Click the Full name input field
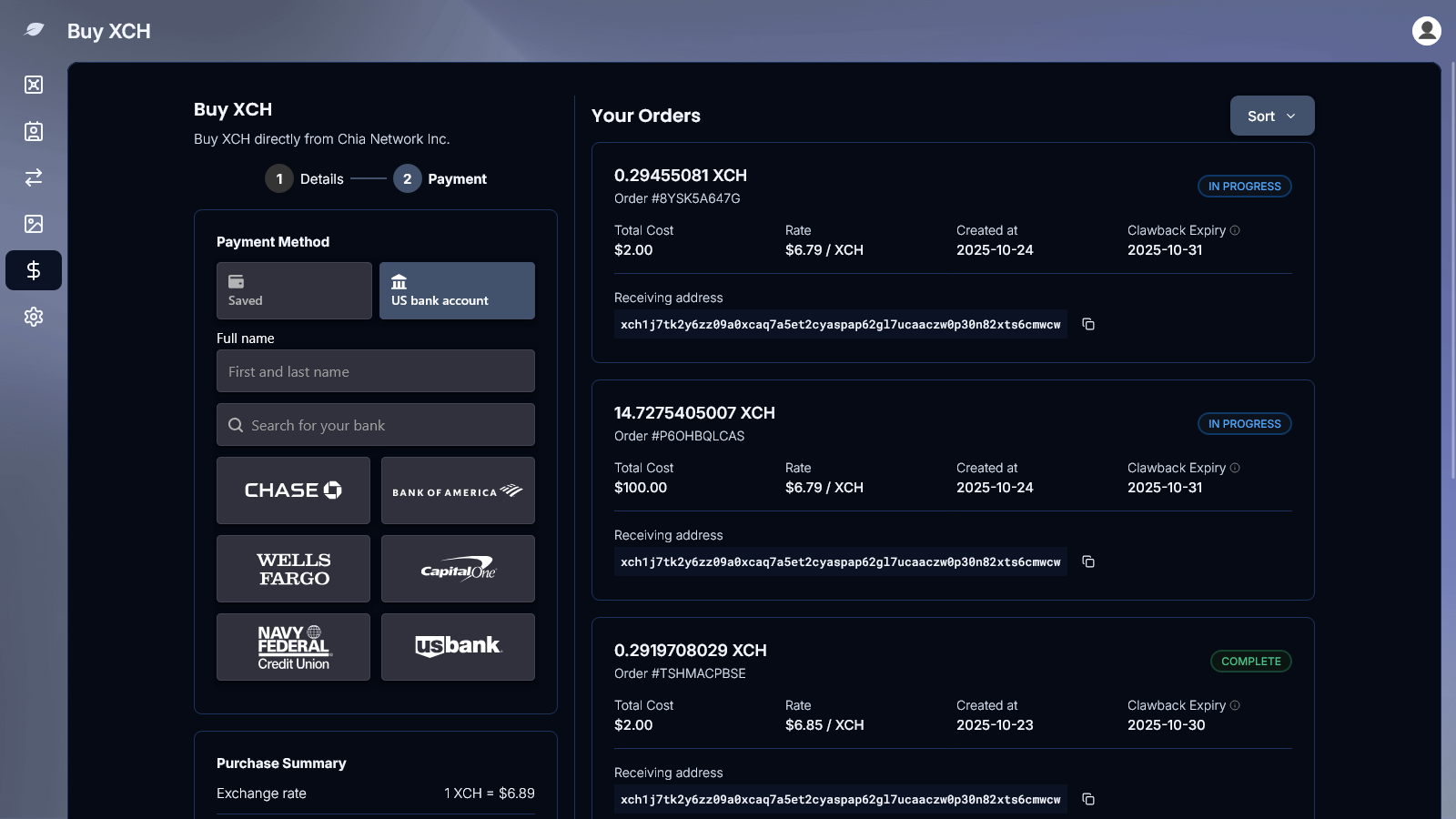Image resolution: width=1456 pixels, height=819 pixels. point(375,371)
